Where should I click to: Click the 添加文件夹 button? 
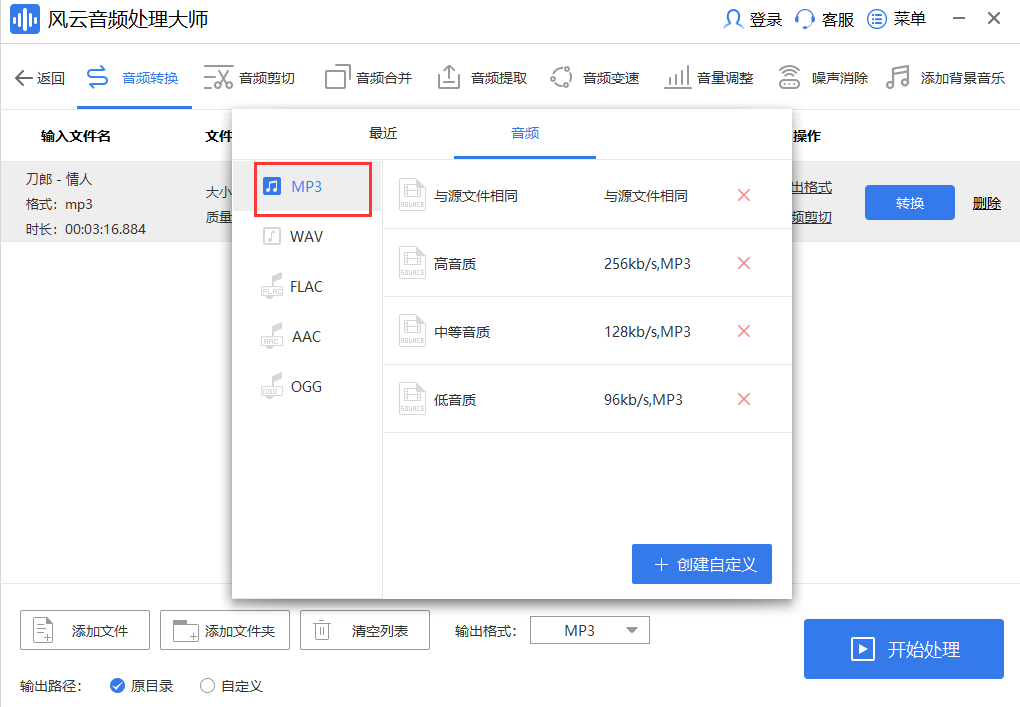(225, 630)
